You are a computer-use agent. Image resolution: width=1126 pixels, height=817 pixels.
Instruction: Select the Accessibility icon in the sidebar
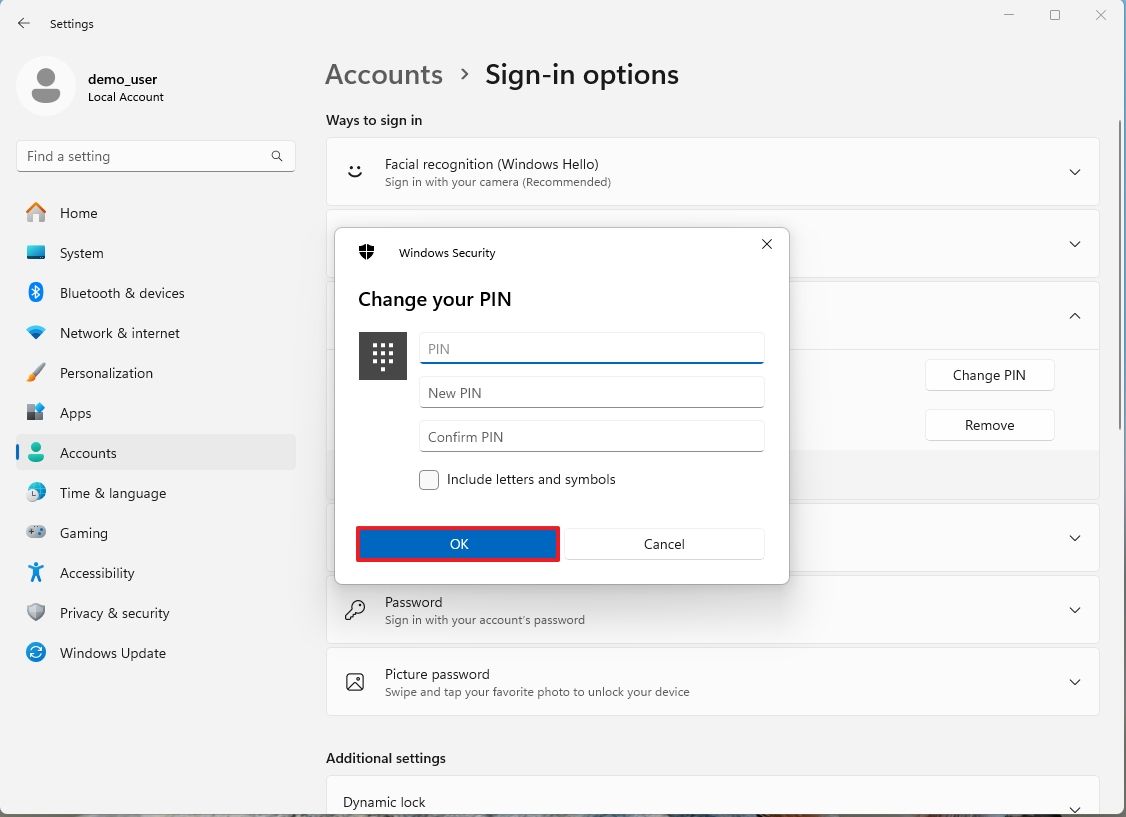click(x=34, y=573)
